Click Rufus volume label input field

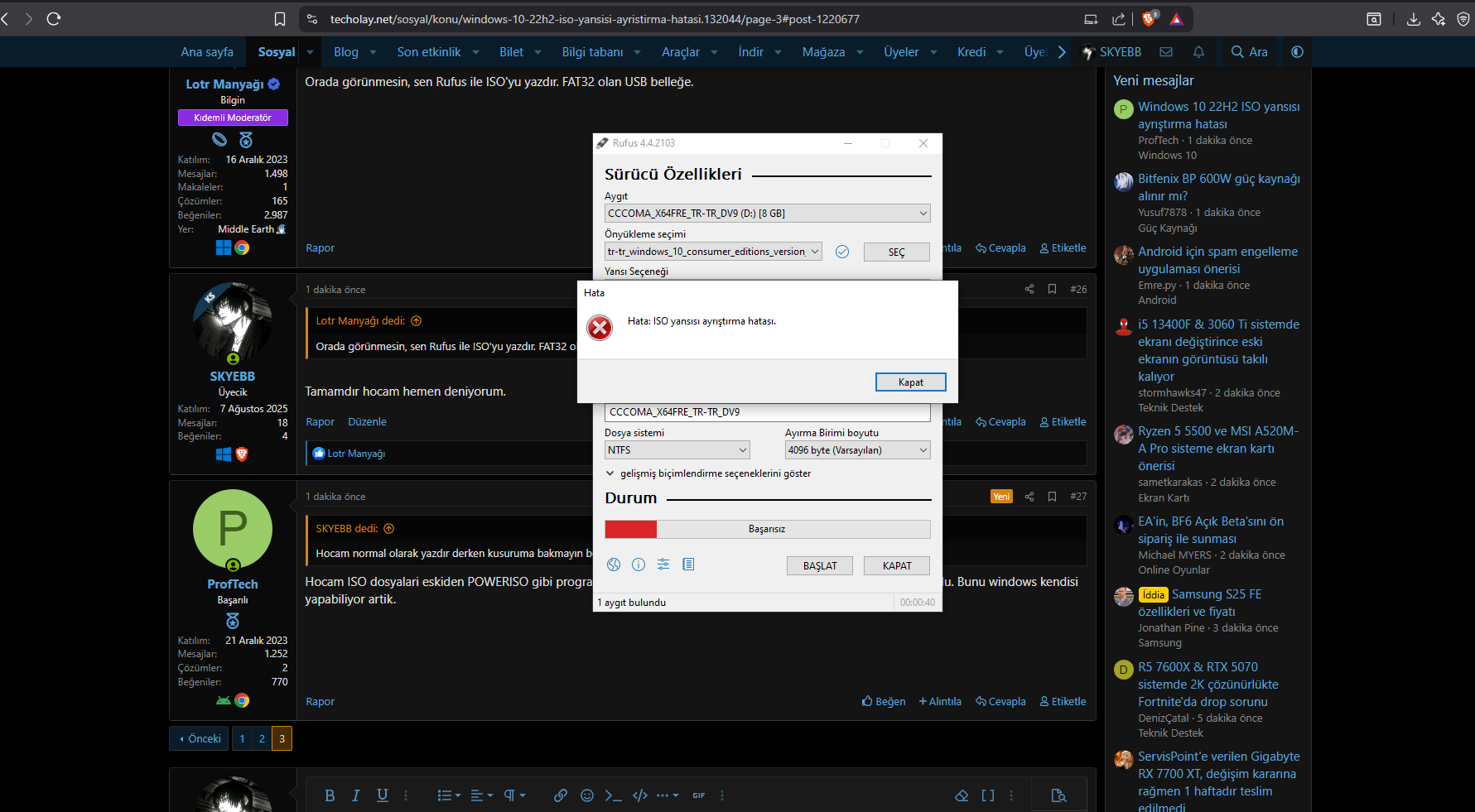point(768,411)
